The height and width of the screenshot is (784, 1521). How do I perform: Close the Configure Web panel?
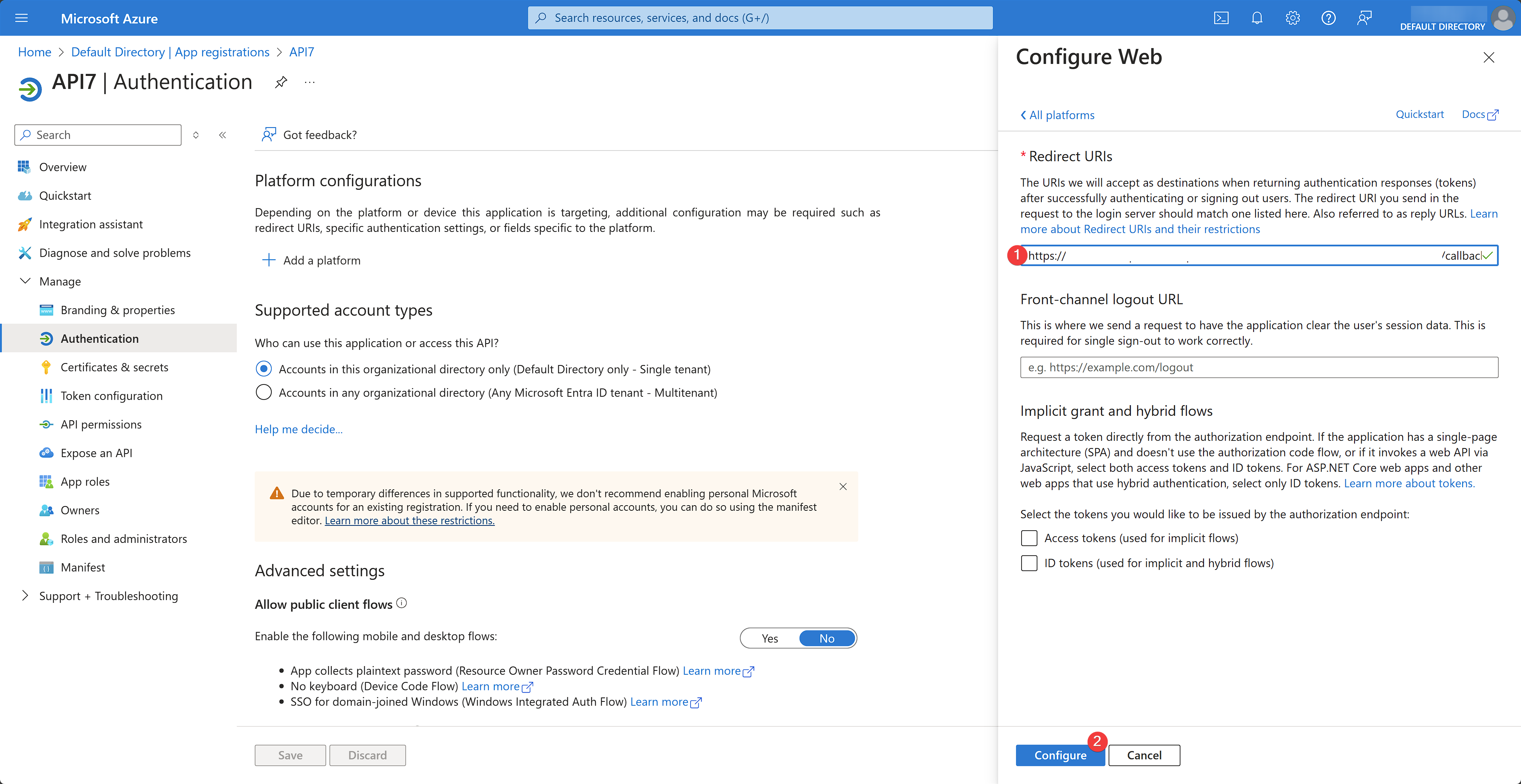tap(1488, 57)
